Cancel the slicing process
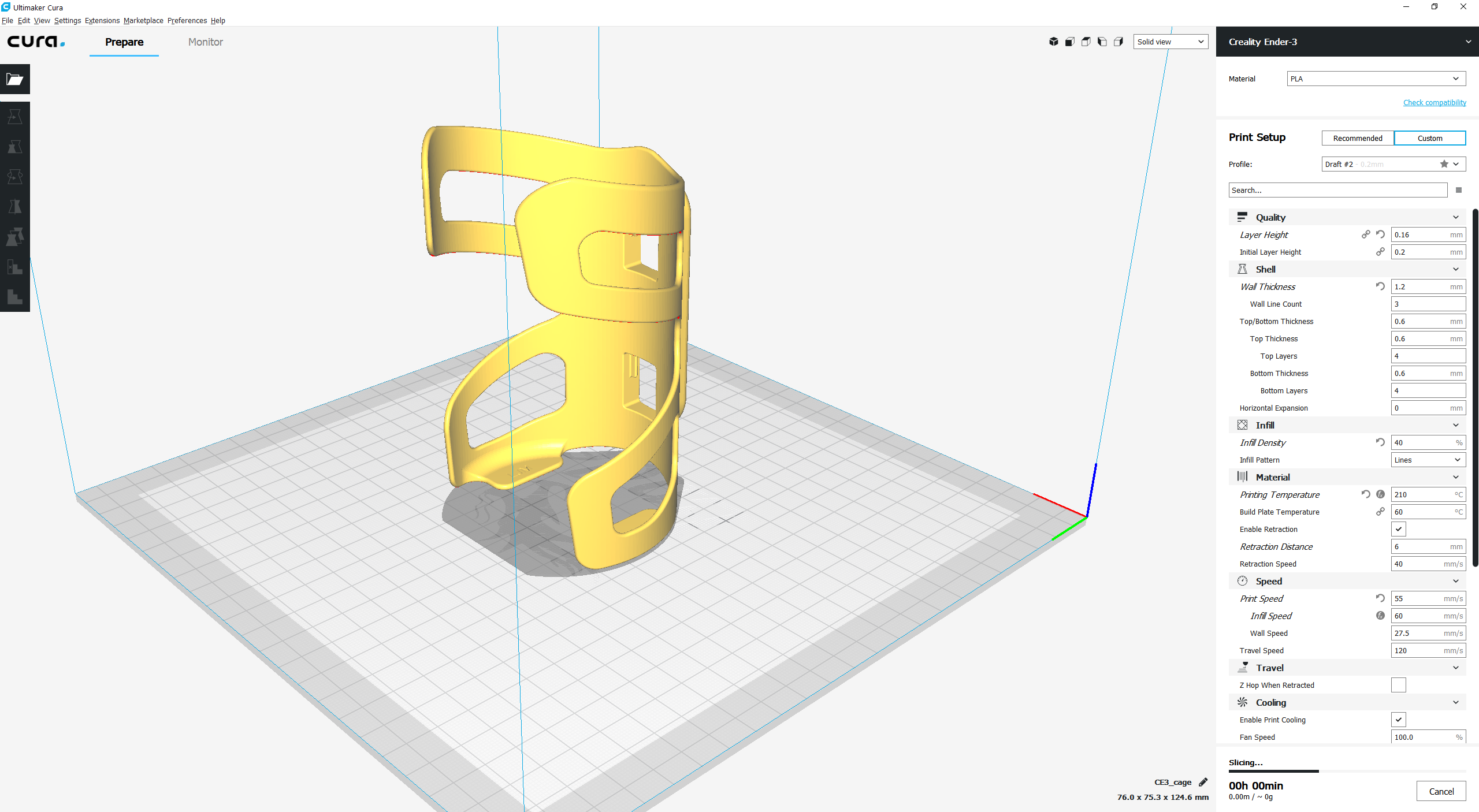This screenshot has height=812, width=1479. (x=1441, y=791)
